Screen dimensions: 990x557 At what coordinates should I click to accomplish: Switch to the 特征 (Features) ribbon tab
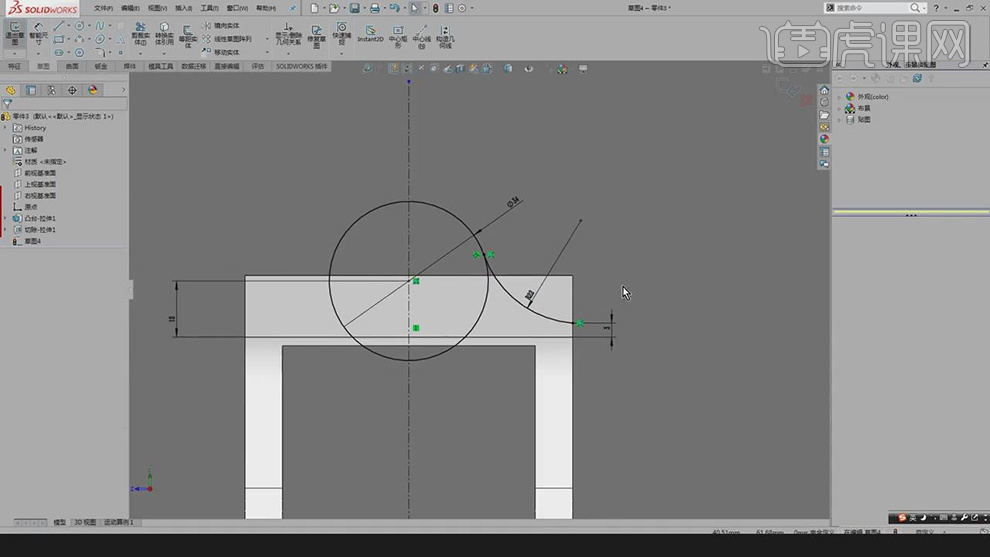click(14, 66)
